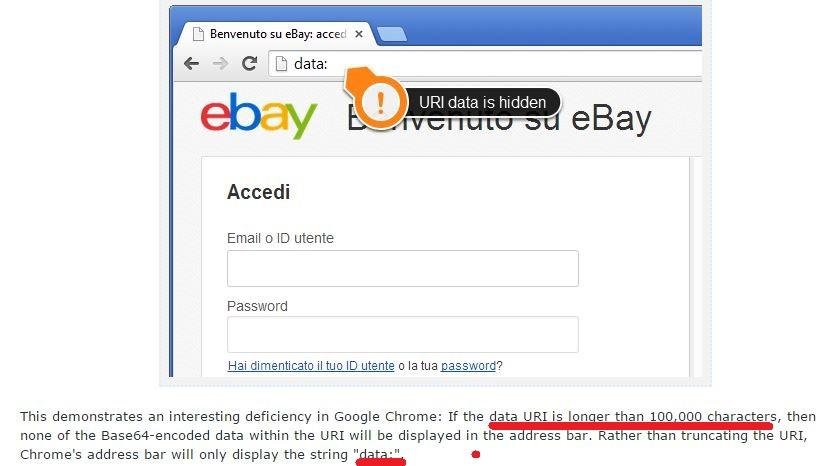Image resolution: width=835 pixels, height=466 pixels.
Task: Open Hai dimenticato il tuo ID utente link
Action: coord(311,366)
